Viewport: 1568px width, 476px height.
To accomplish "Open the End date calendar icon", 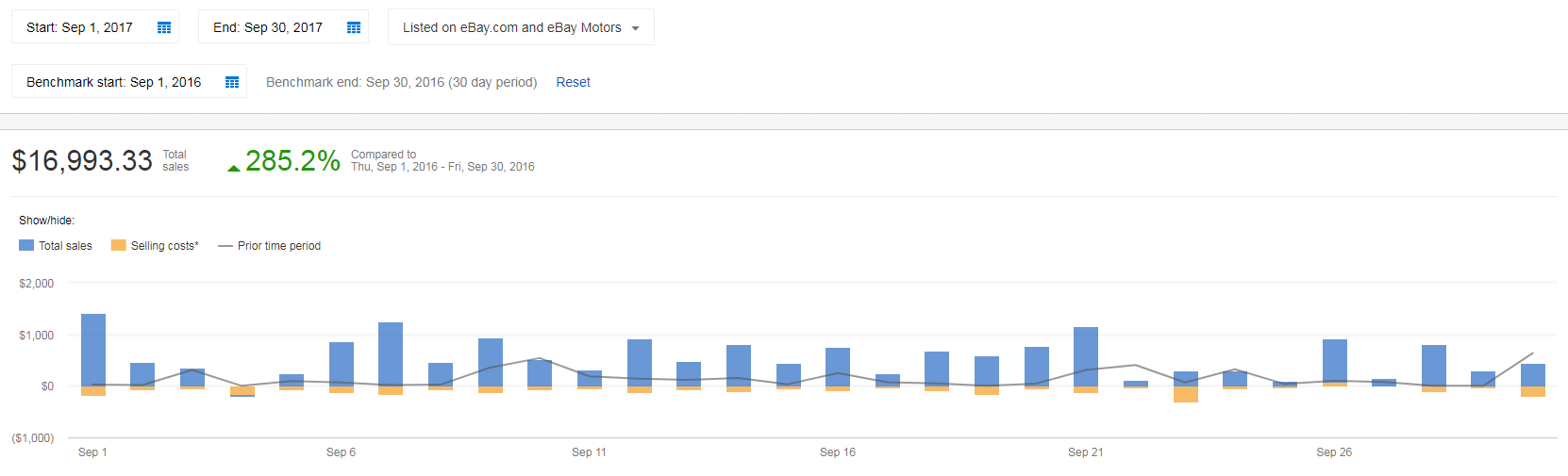I will point(354,27).
